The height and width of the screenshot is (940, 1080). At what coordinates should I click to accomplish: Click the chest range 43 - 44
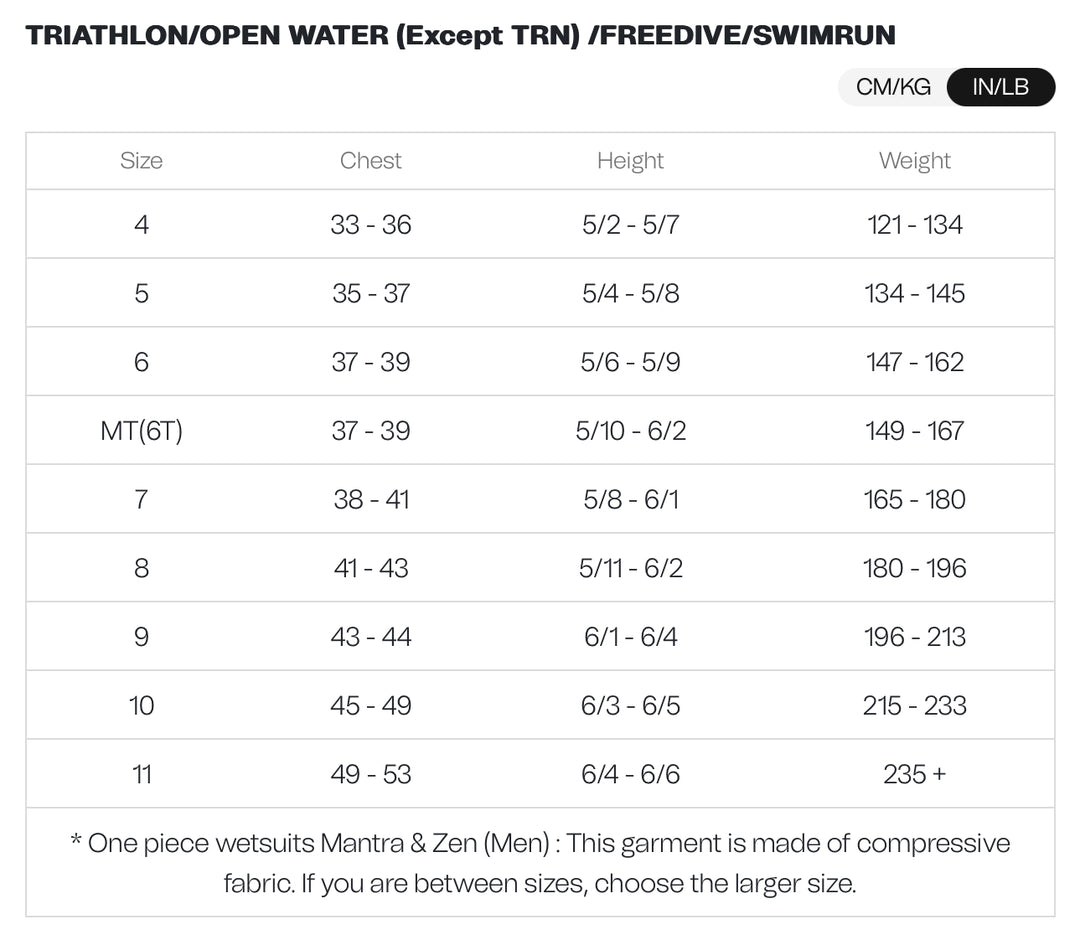[x=371, y=636]
